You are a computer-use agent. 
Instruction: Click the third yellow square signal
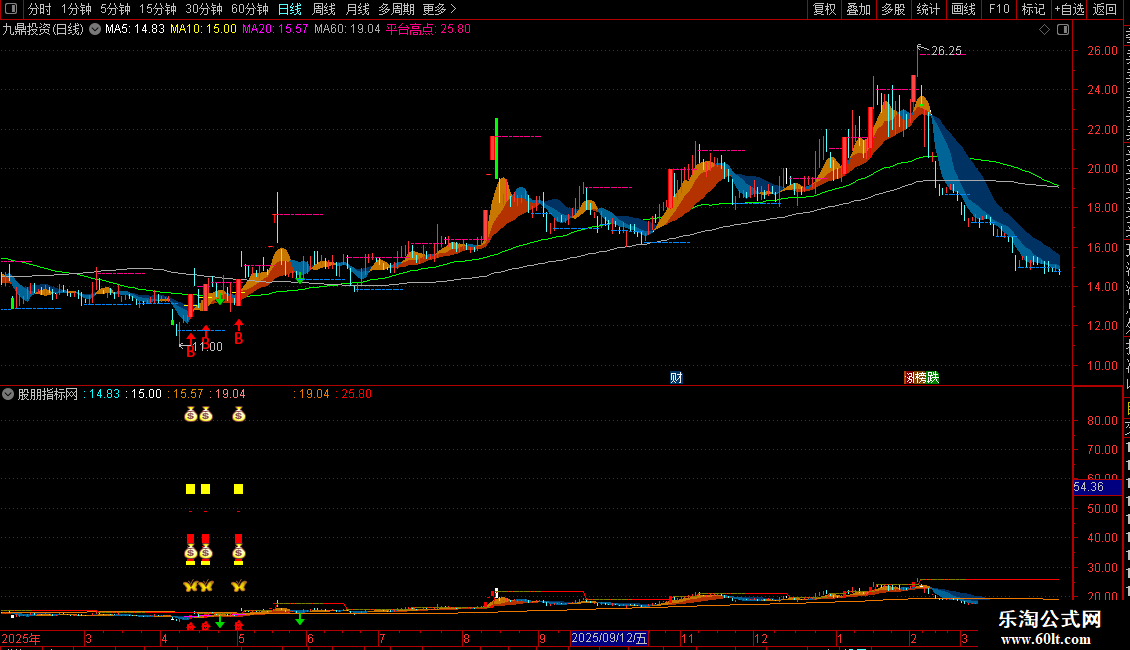point(239,489)
